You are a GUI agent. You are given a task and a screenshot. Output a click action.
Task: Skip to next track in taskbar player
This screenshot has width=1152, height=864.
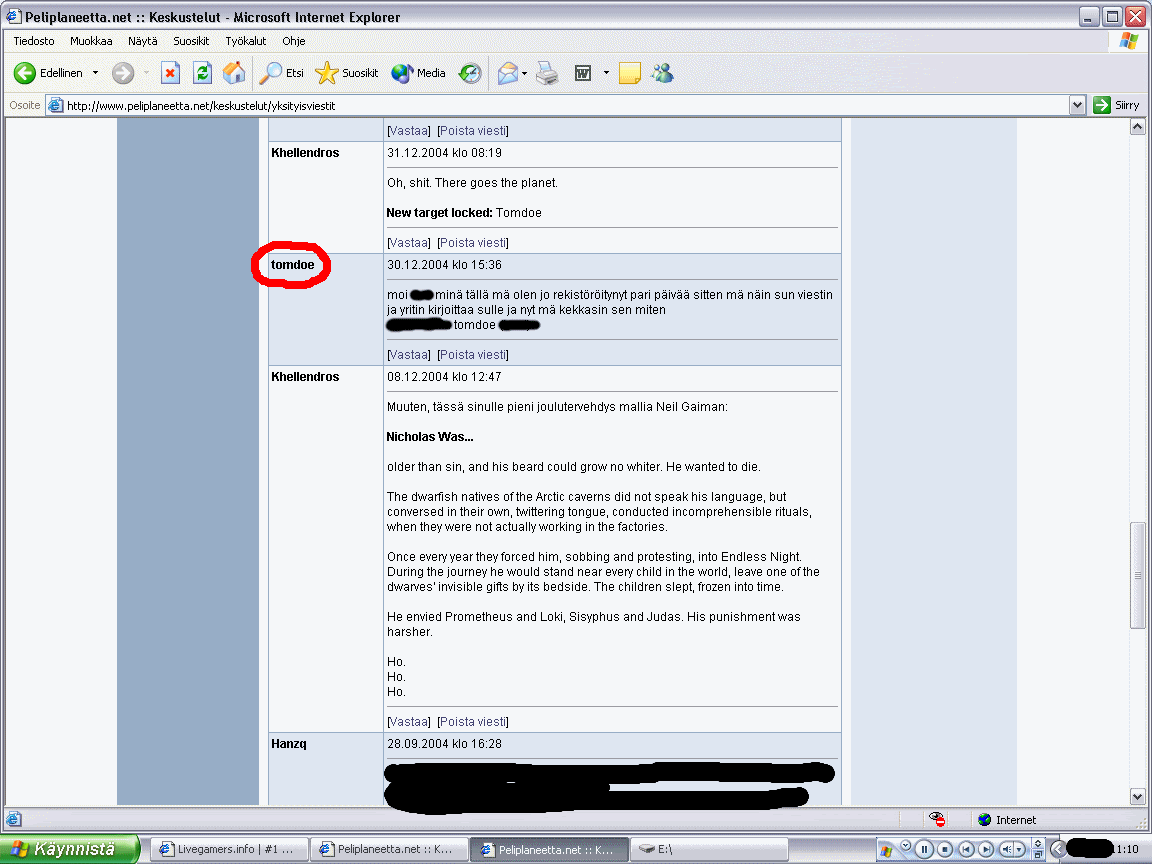(985, 849)
